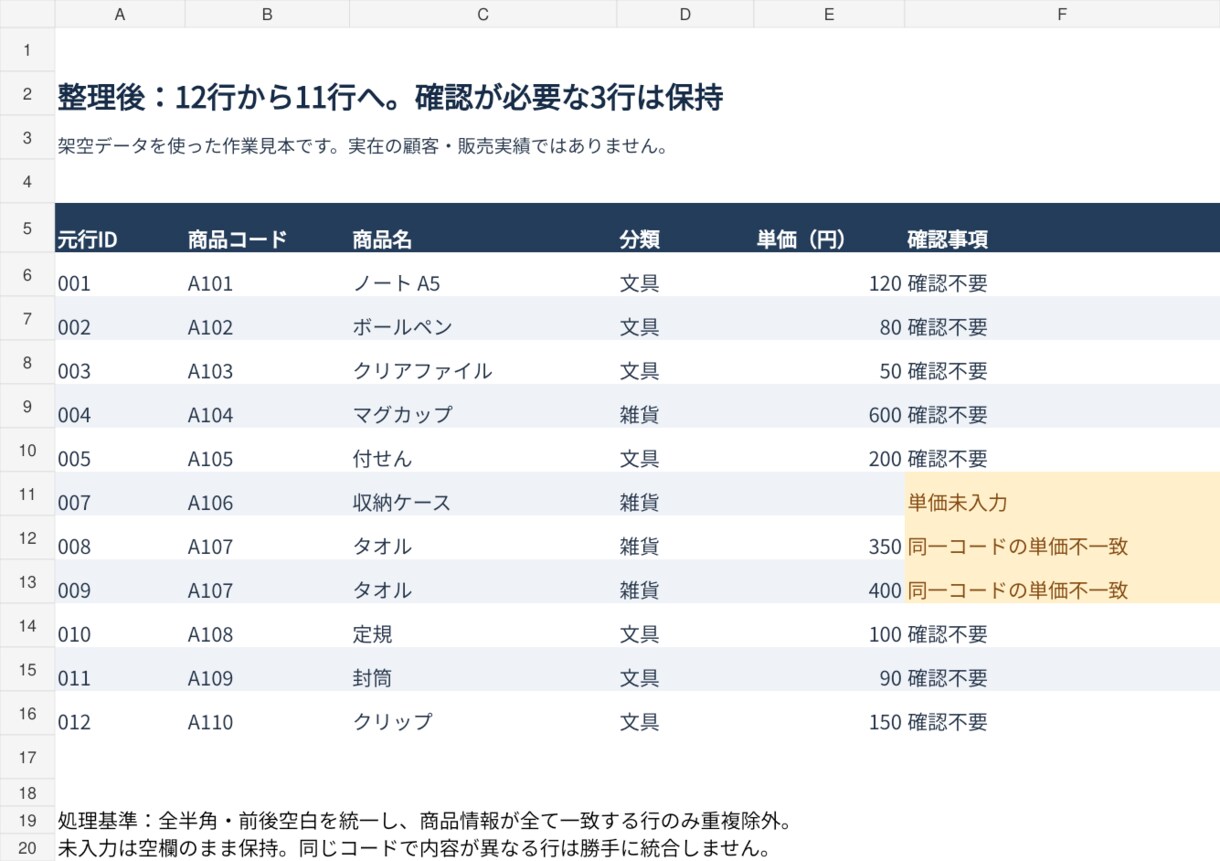The image size is (1220, 861).
Task: Click the price 80 cell
Action: [x=829, y=319]
